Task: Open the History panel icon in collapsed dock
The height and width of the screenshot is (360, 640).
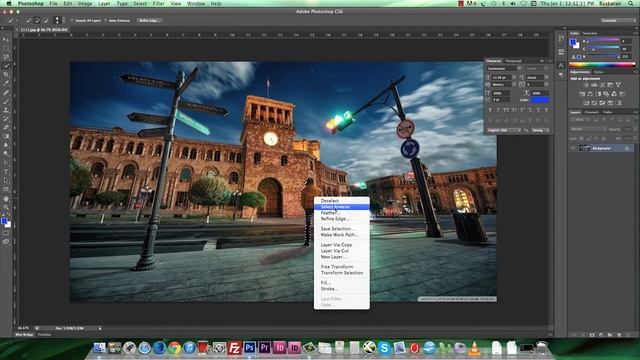Action: tap(561, 38)
